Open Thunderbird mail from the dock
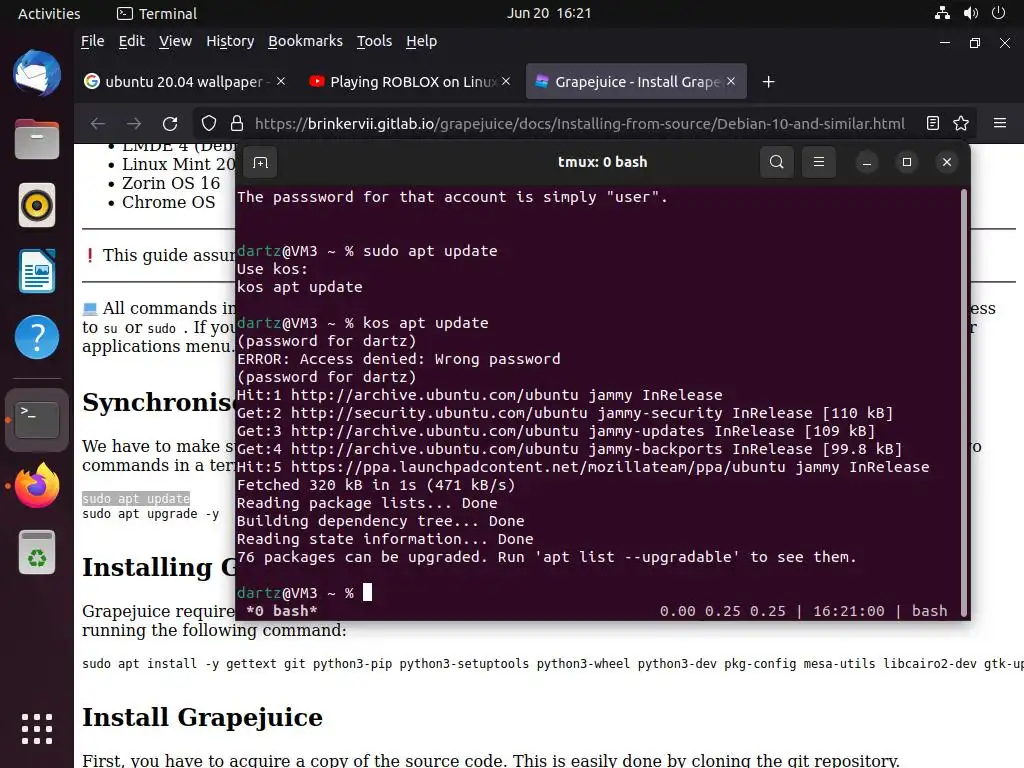Image resolution: width=1024 pixels, height=768 pixels. pos(37,73)
